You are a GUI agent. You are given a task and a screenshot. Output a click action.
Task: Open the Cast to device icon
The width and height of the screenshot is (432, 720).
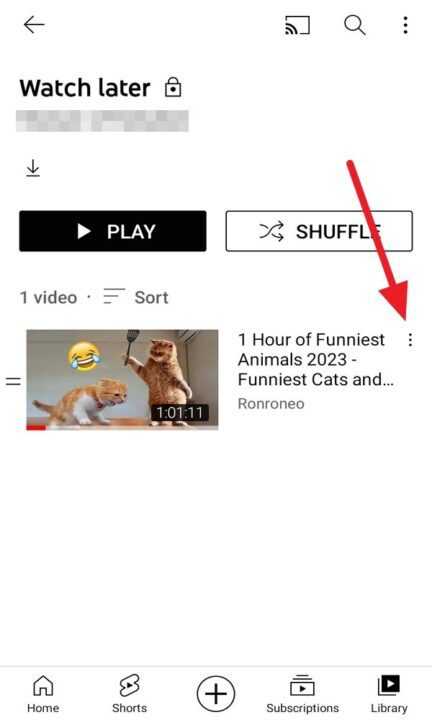[297, 25]
